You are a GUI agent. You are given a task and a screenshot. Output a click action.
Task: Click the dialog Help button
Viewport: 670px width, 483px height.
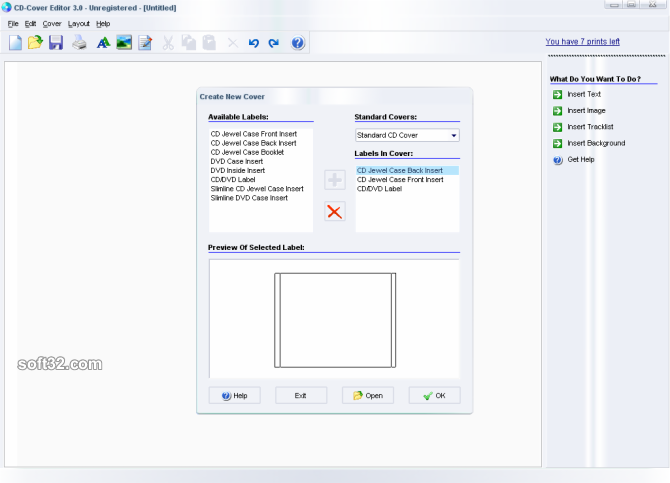235,395
